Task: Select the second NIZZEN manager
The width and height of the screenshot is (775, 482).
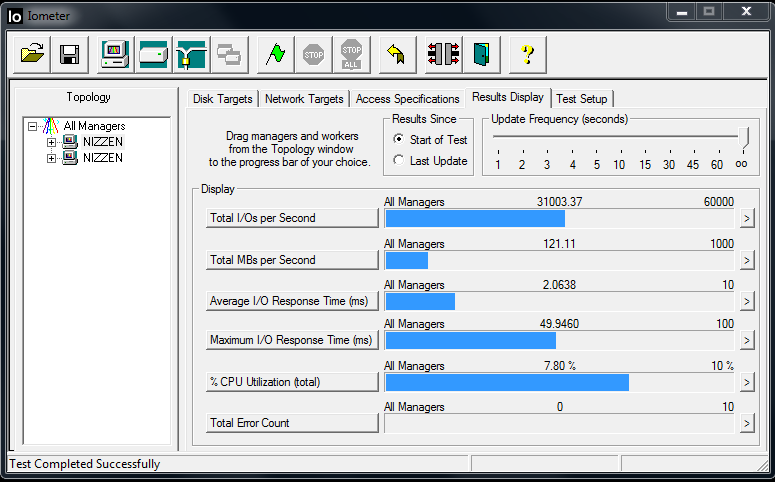Action: 103,158
